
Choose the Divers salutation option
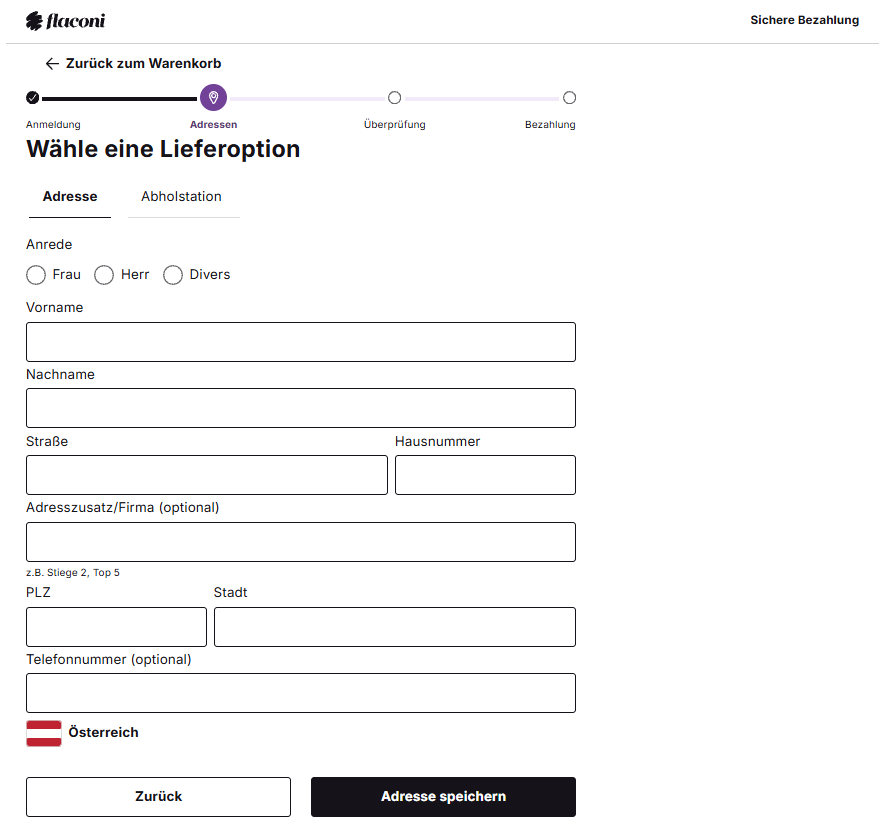coord(173,275)
